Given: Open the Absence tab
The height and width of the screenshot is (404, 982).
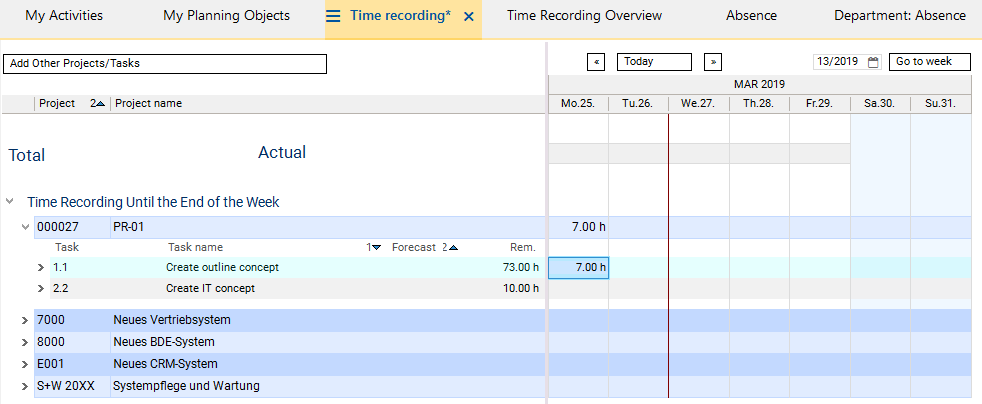Looking at the screenshot, I should coord(752,16).
